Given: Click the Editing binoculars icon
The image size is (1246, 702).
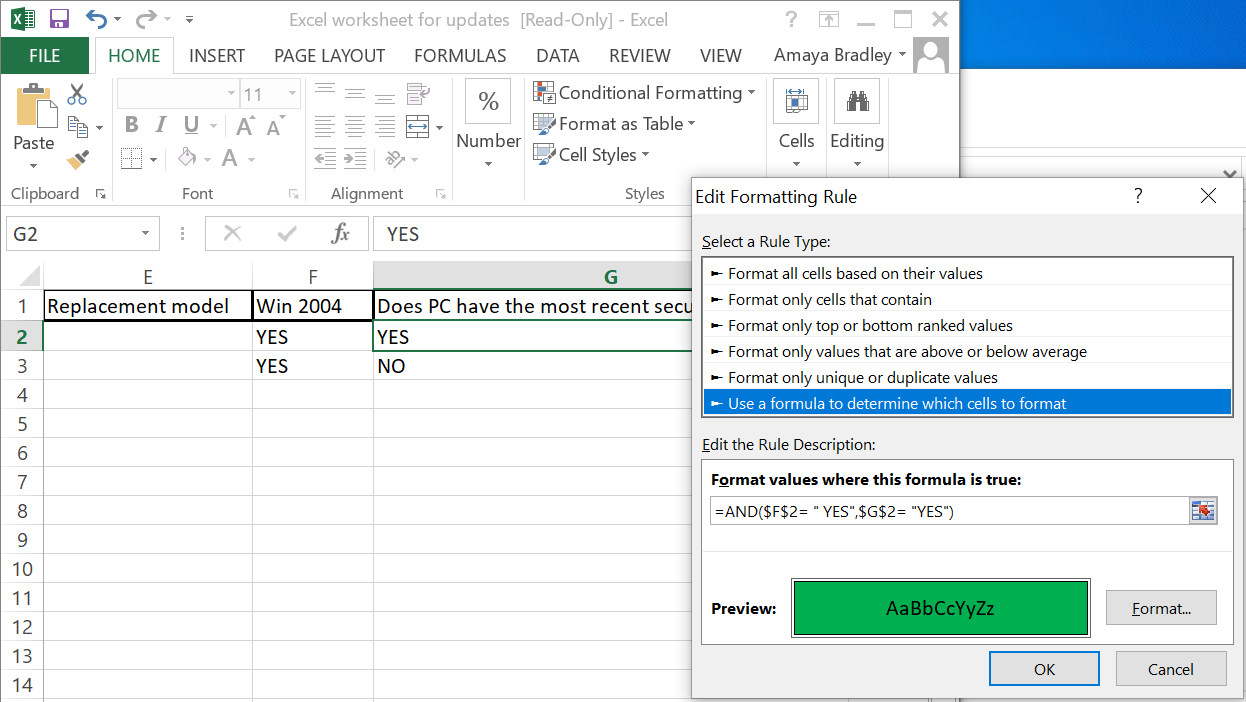Looking at the screenshot, I should pyautogui.click(x=857, y=102).
